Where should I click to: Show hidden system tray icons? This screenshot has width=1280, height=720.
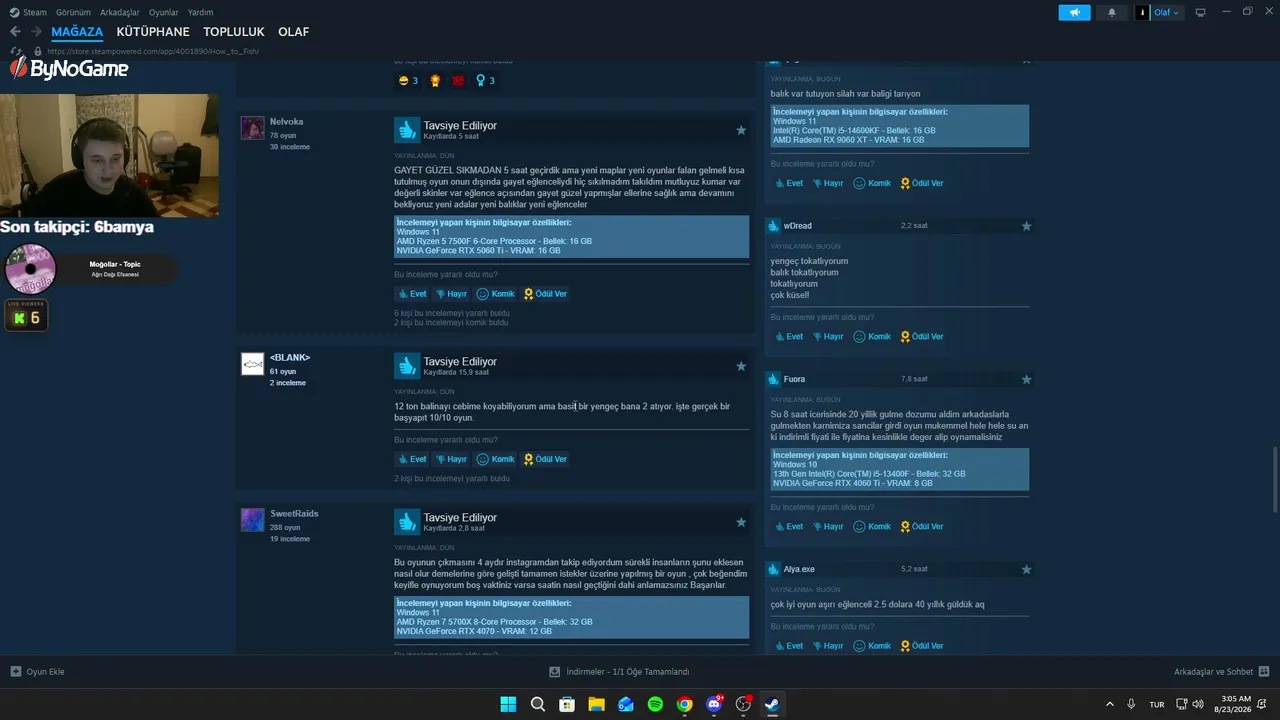click(1109, 704)
